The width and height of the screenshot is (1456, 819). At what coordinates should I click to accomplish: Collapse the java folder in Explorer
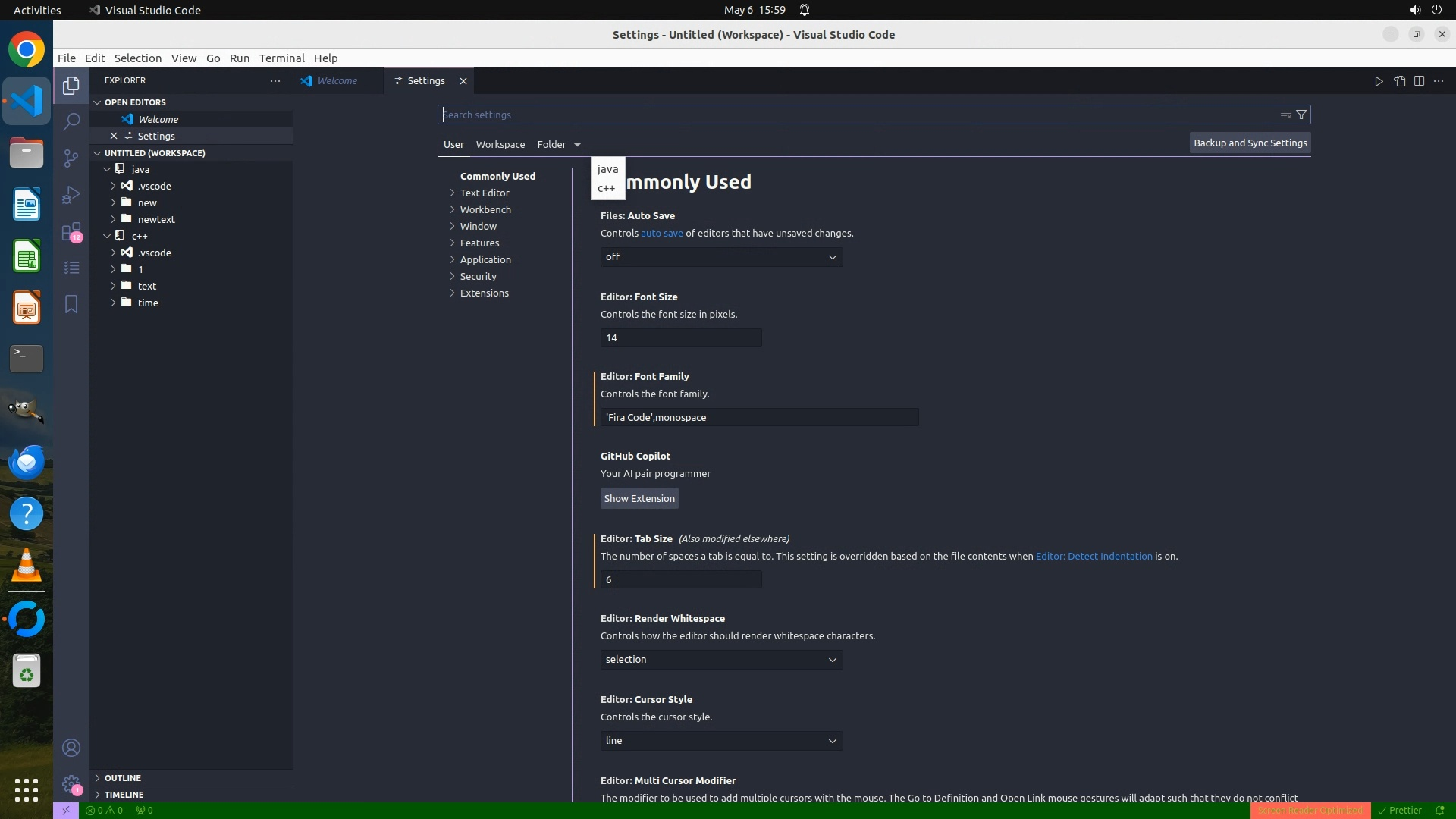107,169
